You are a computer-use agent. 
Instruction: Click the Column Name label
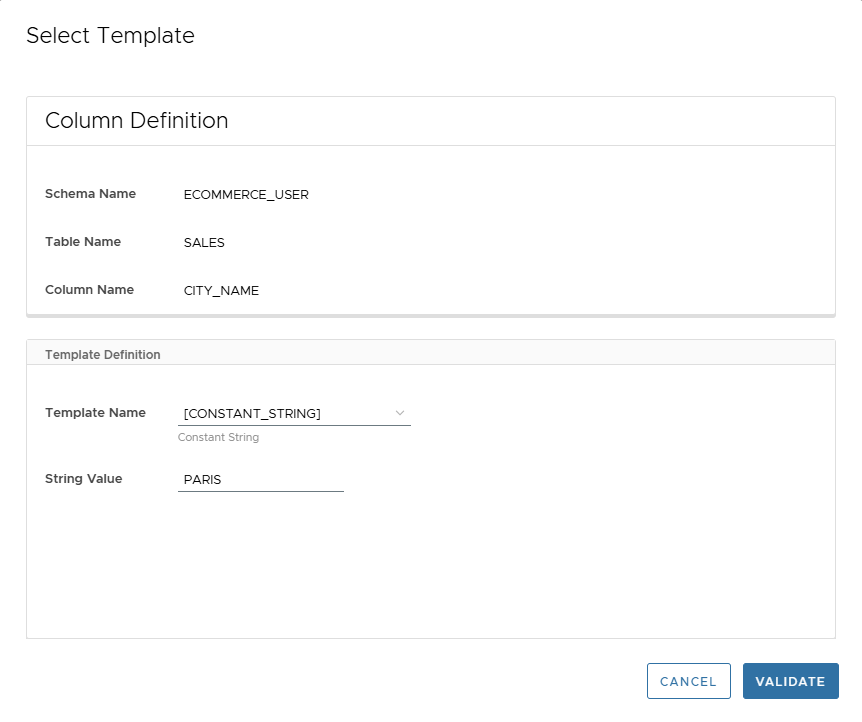click(x=89, y=290)
